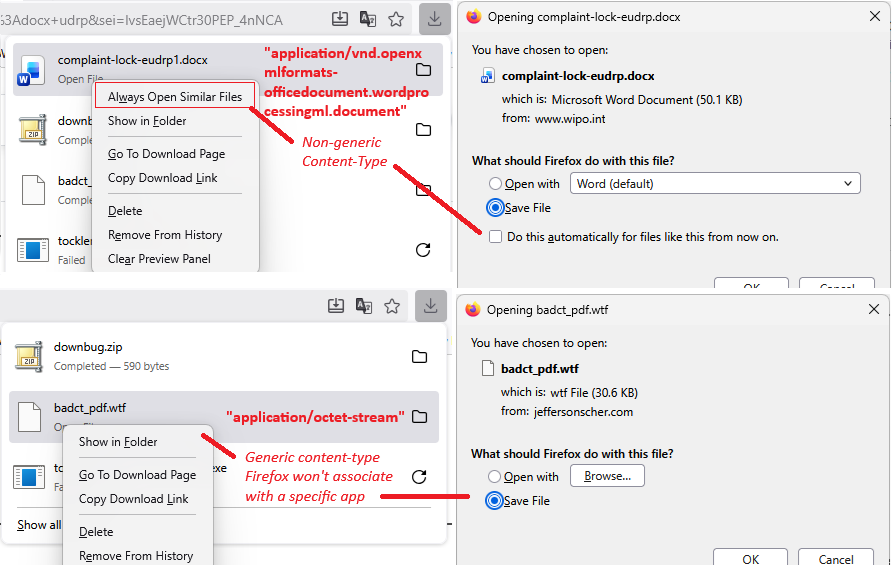Select Show in Folder in top context menu
Screen dimensions: 892x565
147,121
